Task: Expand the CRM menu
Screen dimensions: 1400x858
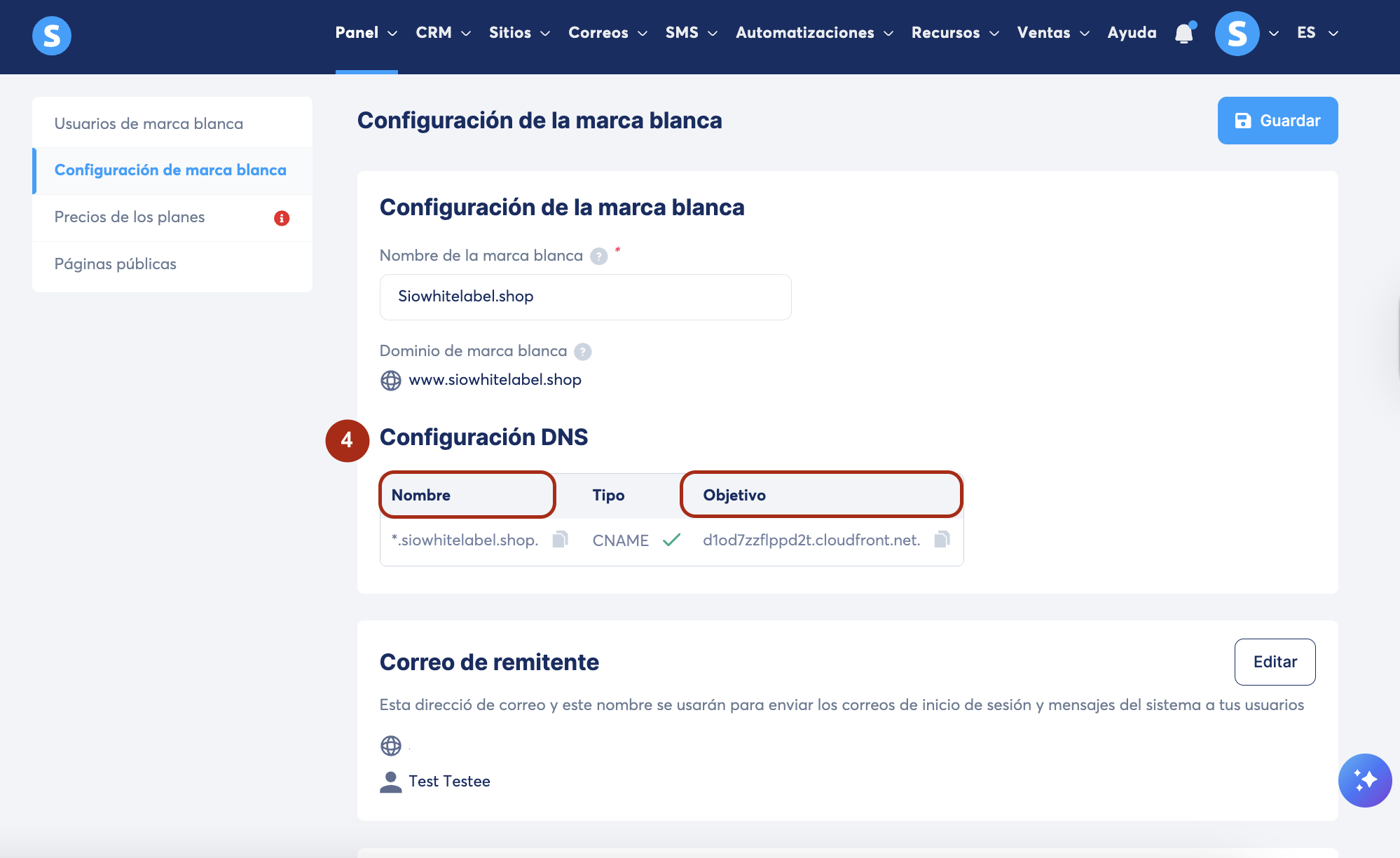Action: pyautogui.click(x=443, y=33)
